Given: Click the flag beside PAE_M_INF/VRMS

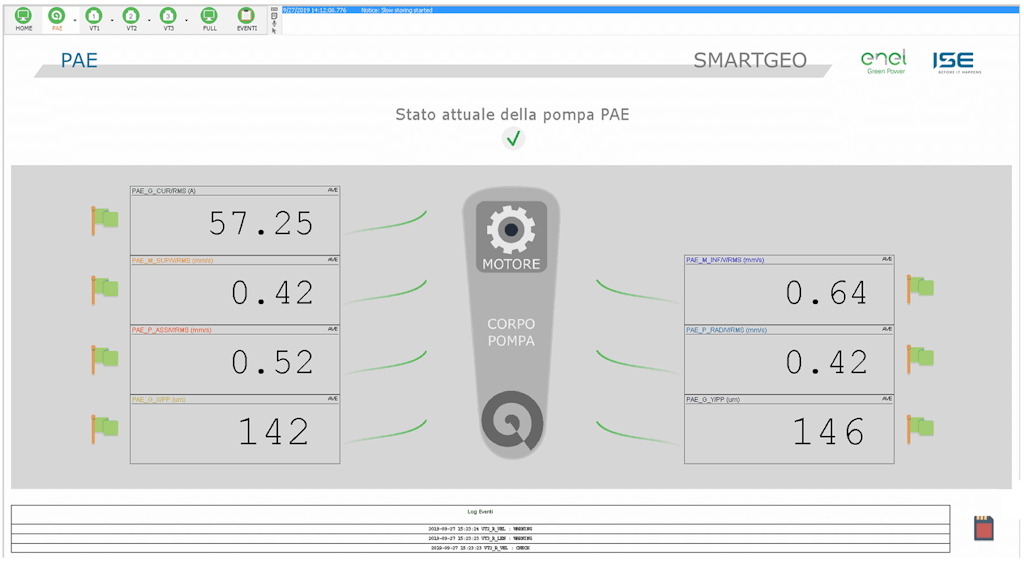Looking at the screenshot, I should click(920, 289).
